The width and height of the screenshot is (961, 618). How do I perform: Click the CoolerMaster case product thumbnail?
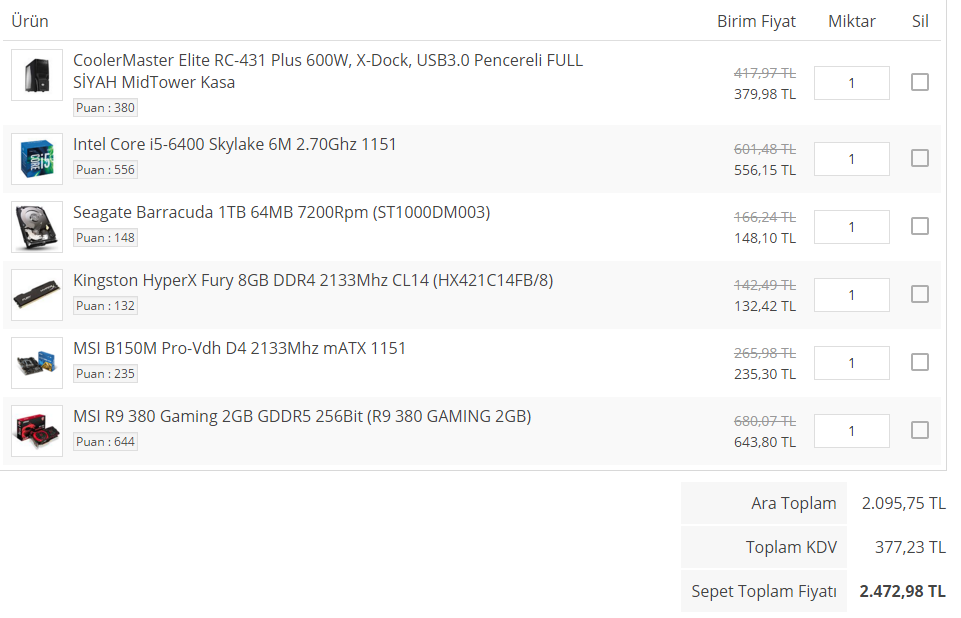[x=37, y=75]
